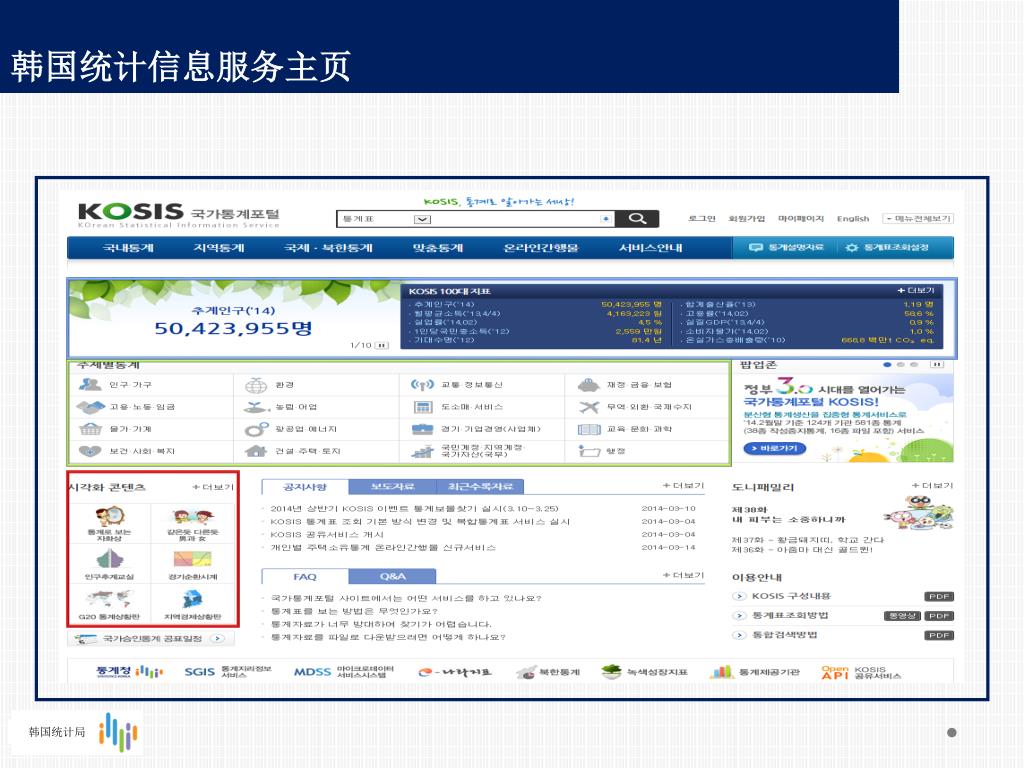Click the blue 바로가기 button
1024x768 pixels.
775,449
